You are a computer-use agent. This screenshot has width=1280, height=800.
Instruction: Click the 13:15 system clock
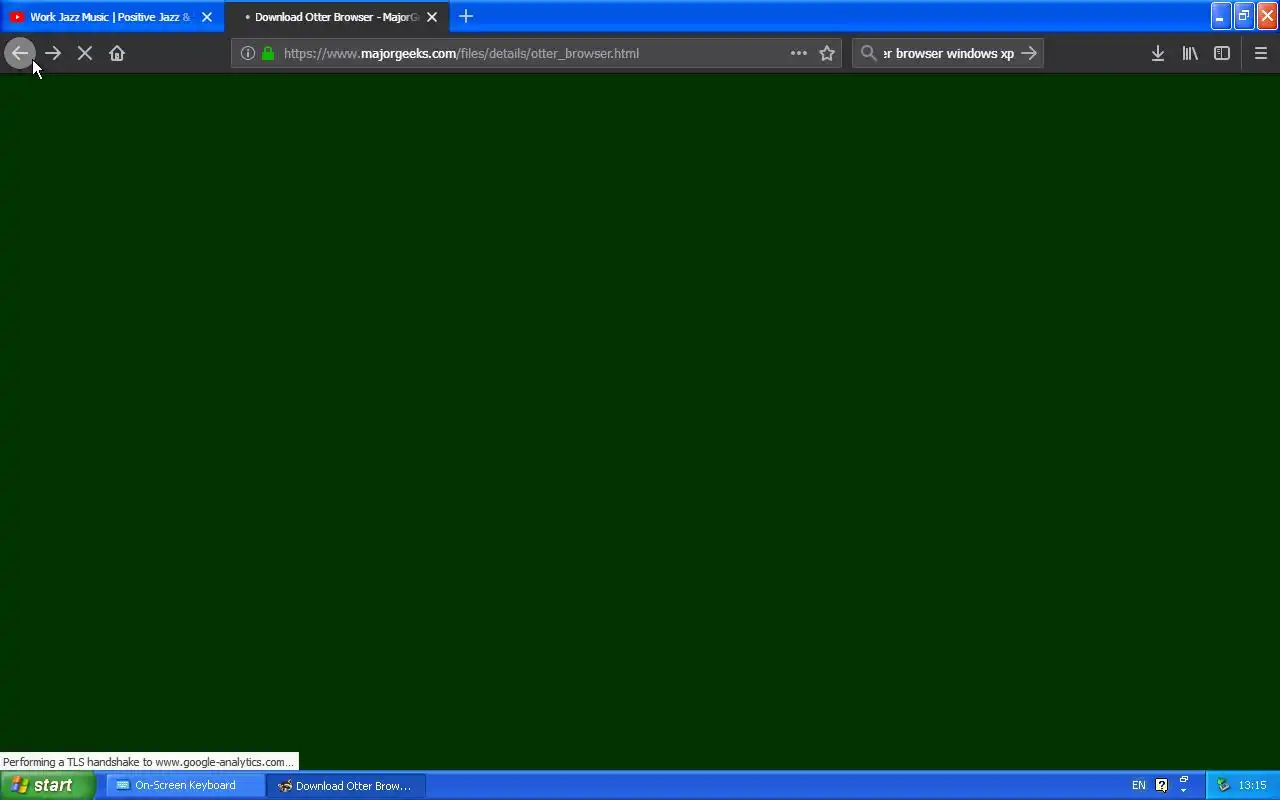(x=1252, y=785)
